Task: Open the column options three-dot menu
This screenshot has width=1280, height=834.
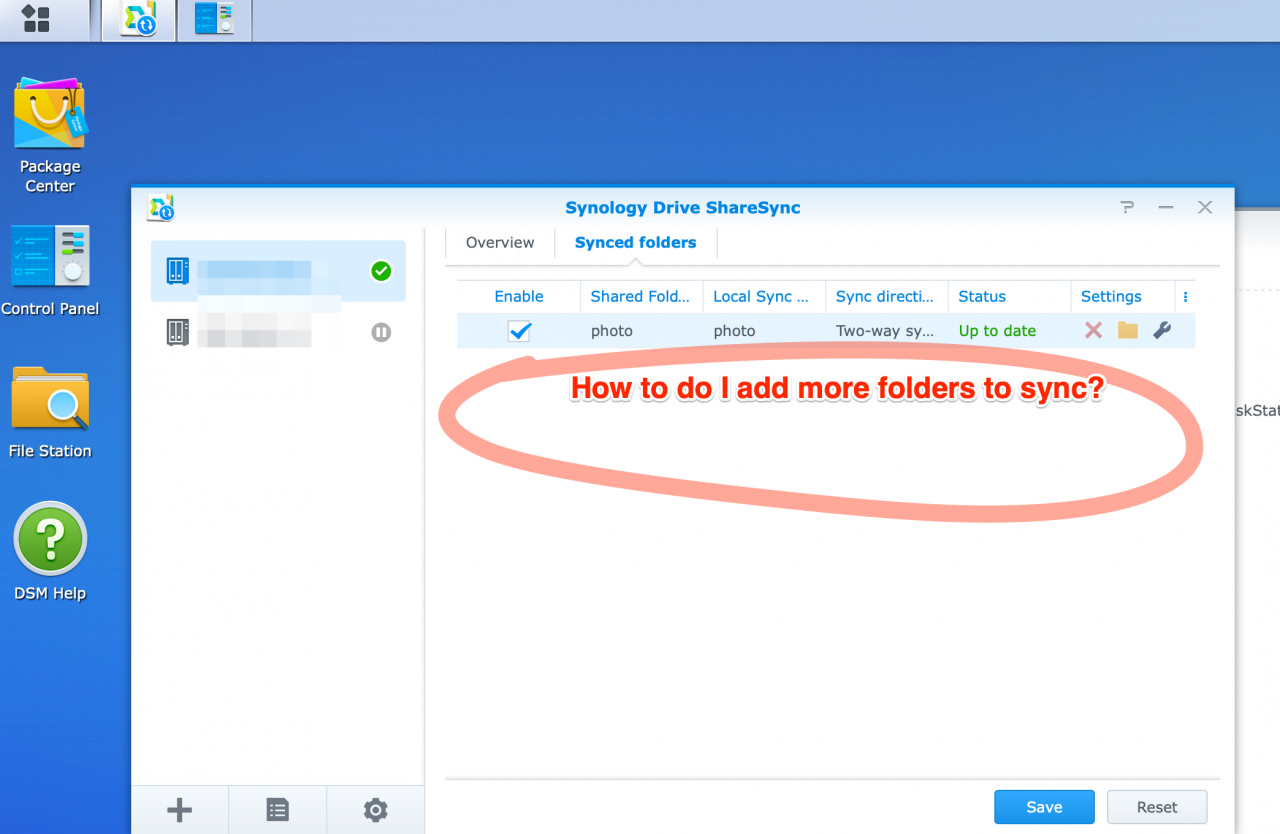Action: point(1185,296)
